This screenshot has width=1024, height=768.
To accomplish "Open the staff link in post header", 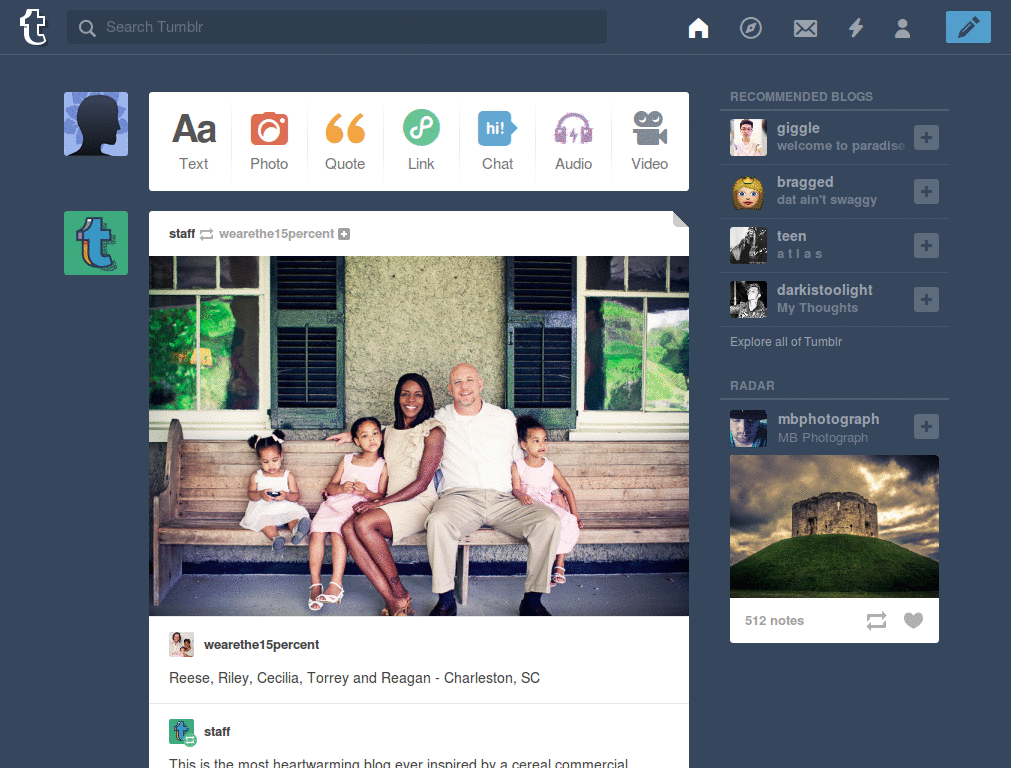I will pos(182,234).
